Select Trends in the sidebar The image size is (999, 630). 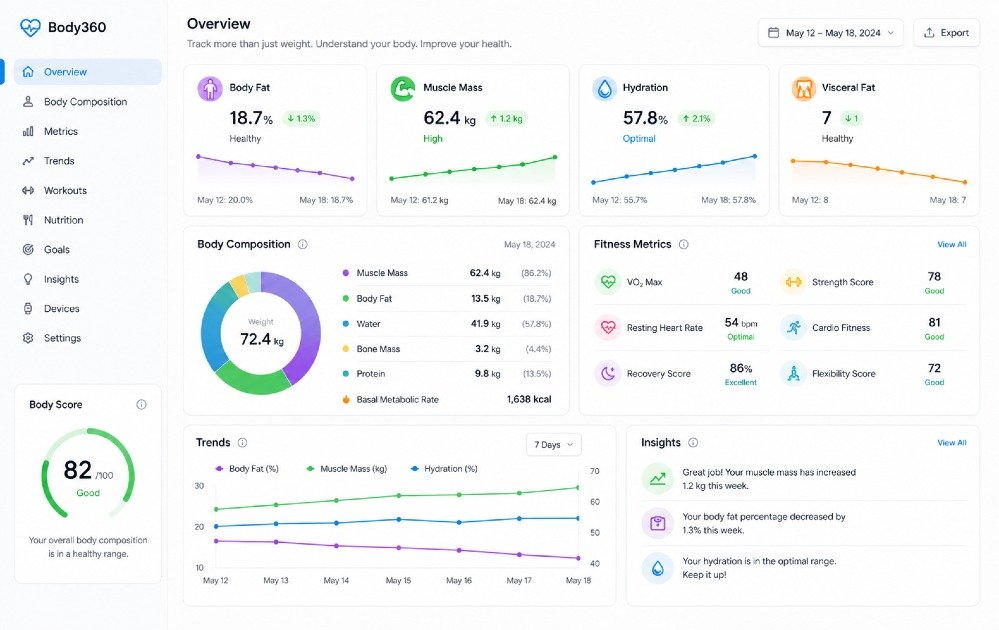(88, 161)
